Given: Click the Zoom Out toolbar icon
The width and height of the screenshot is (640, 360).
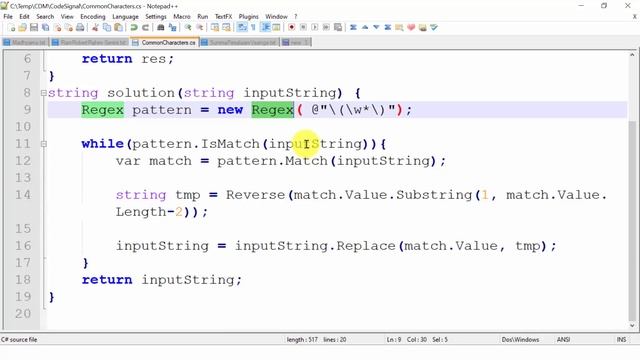Looking at the screenshot, I should tap(200, 28).
